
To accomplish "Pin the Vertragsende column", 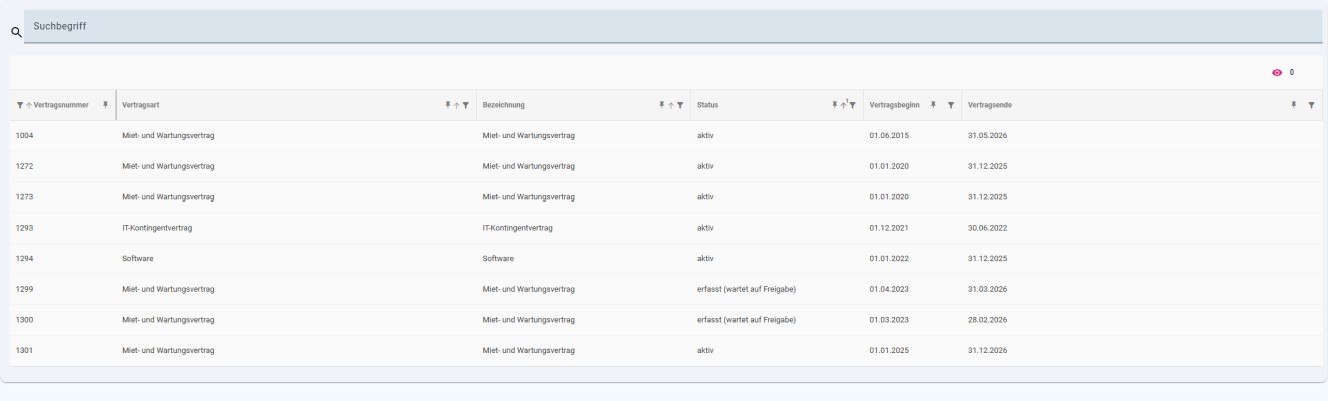I will click(1293, 105).
